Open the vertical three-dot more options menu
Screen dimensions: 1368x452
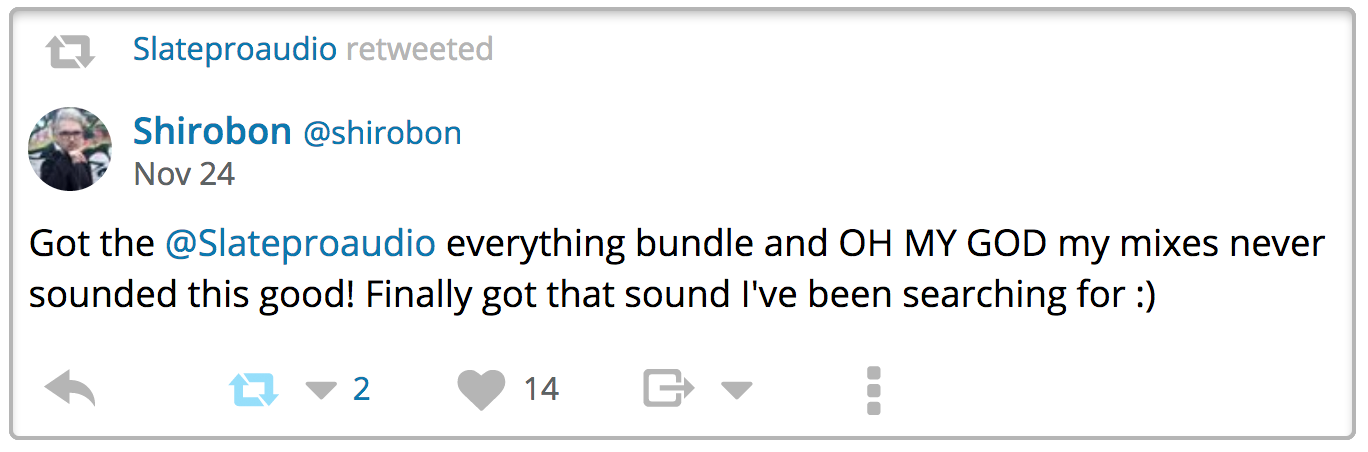point(873,390)
